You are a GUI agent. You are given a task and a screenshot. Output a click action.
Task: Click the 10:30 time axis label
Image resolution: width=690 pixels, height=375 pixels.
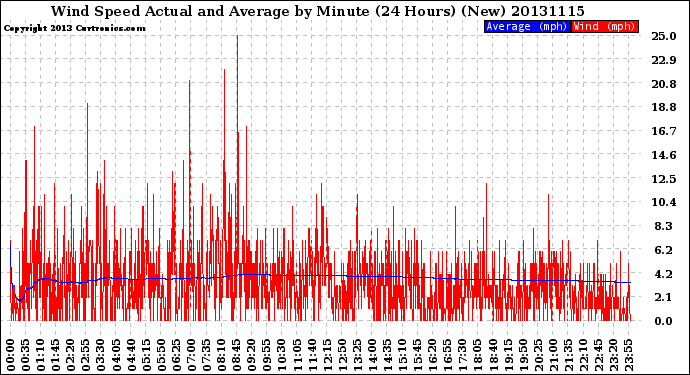[x=282, y=355]
